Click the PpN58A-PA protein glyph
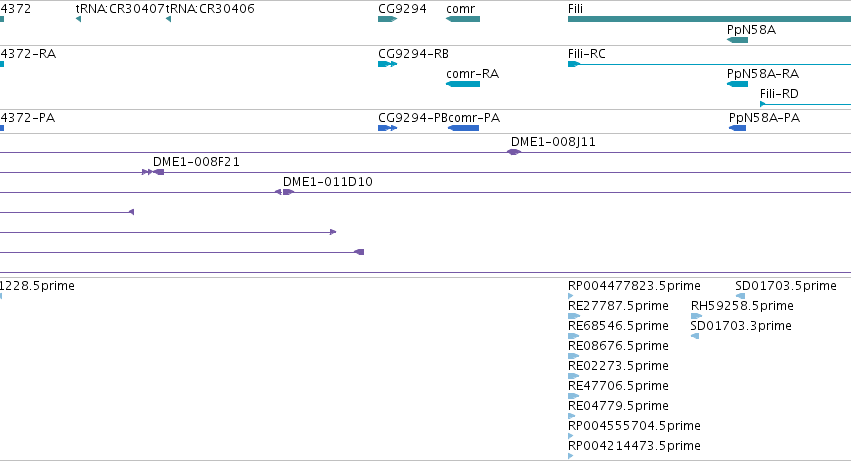The width and height of the screenshot is (851, 461). 738,128
